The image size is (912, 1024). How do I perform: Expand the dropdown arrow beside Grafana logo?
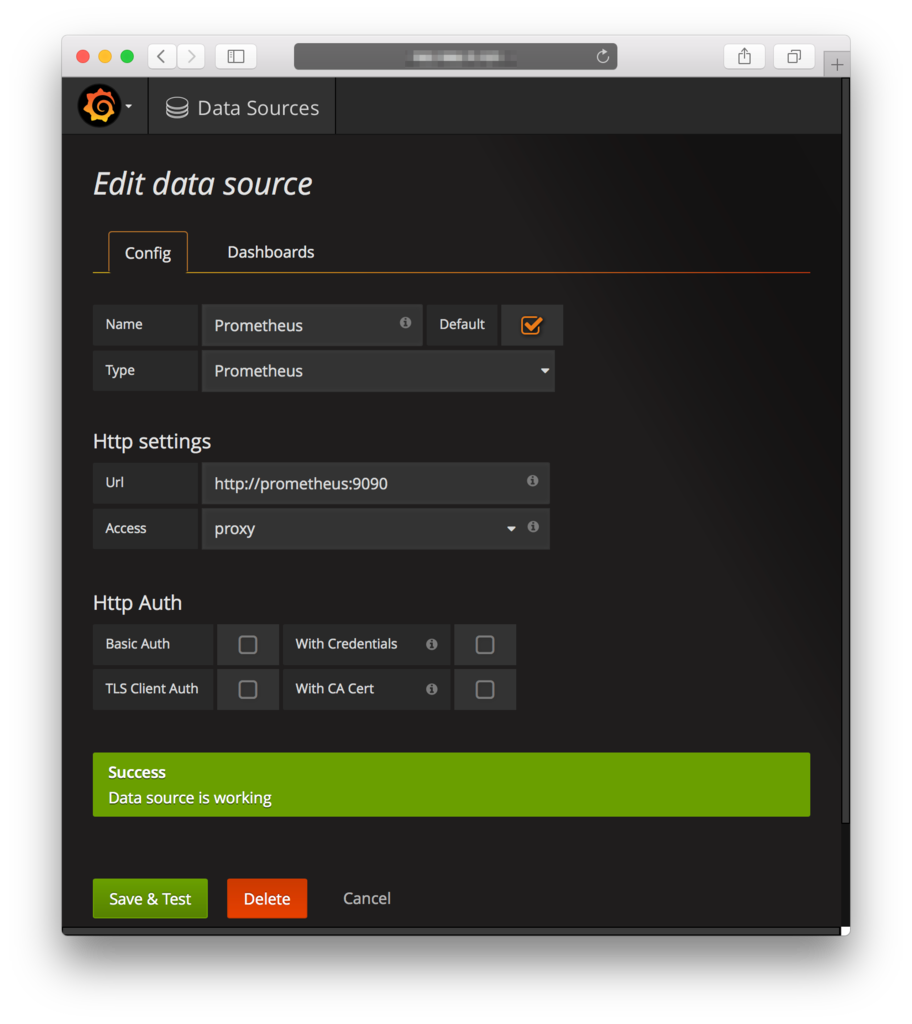click(129, 106)
